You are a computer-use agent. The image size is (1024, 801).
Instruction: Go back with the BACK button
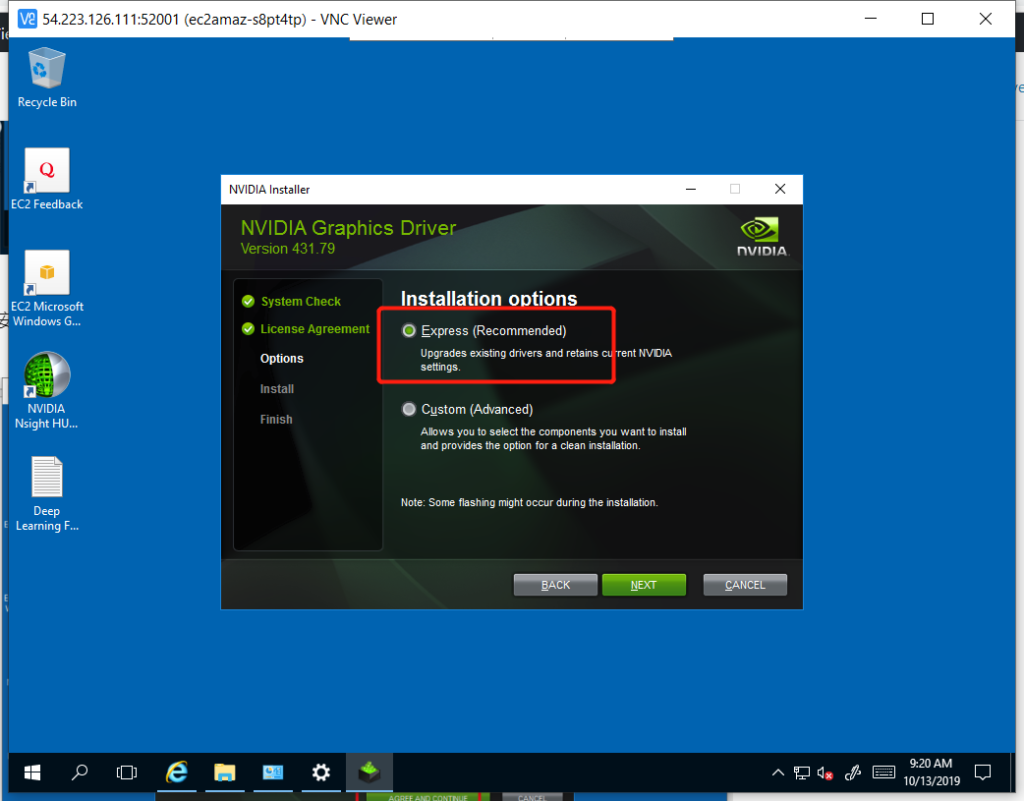(x=555, y=585)
